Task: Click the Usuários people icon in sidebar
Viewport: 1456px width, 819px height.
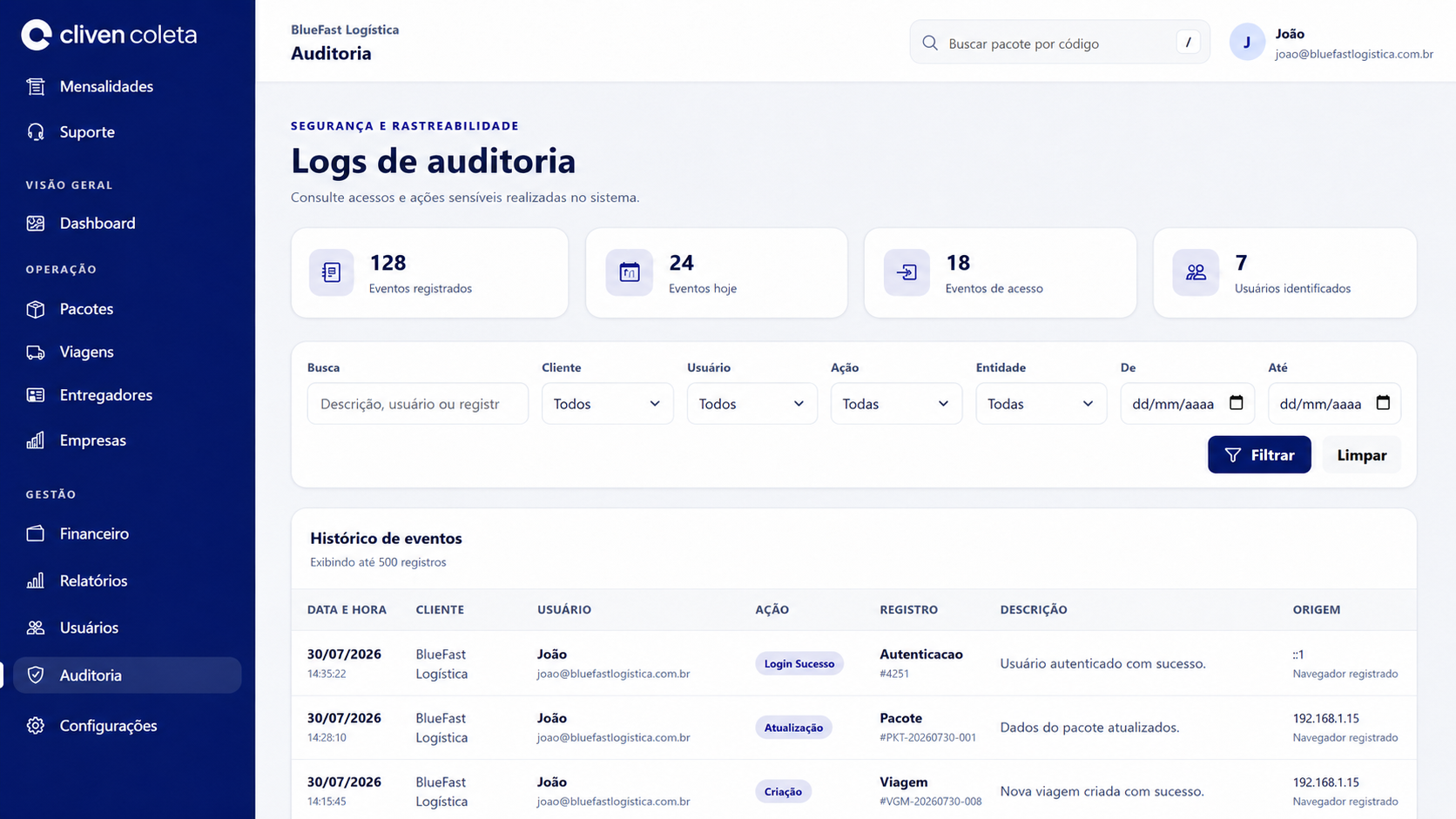Action: point(36,628)
